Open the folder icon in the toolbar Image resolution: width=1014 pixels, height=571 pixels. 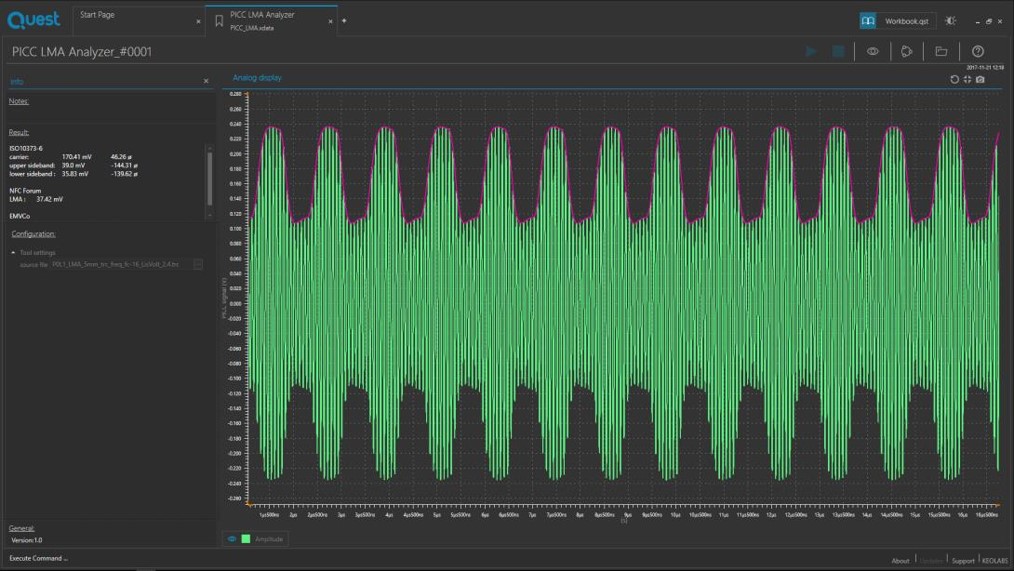tap(941, 52)
